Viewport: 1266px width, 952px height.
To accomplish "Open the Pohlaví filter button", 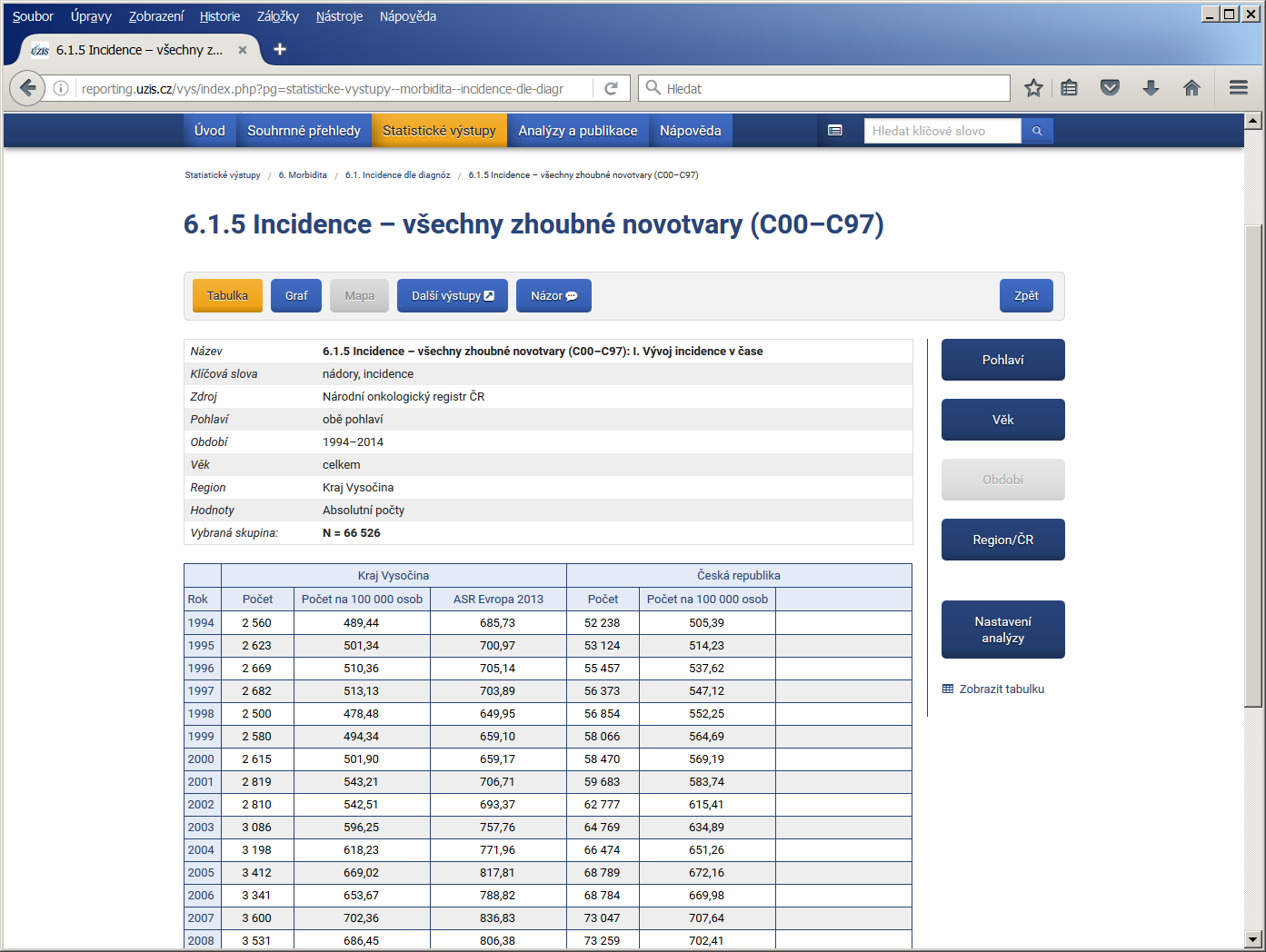I will (1003, 360).
